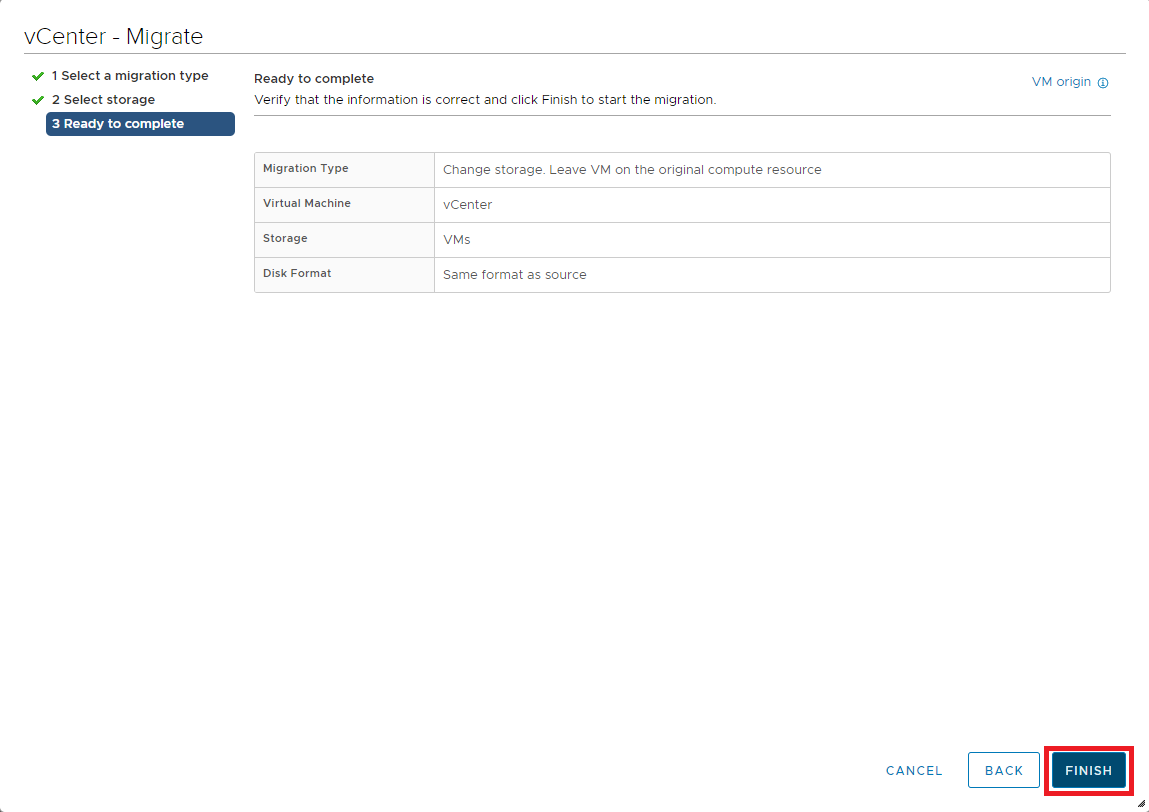Open the VM origin link

[x=1061, y=82]
